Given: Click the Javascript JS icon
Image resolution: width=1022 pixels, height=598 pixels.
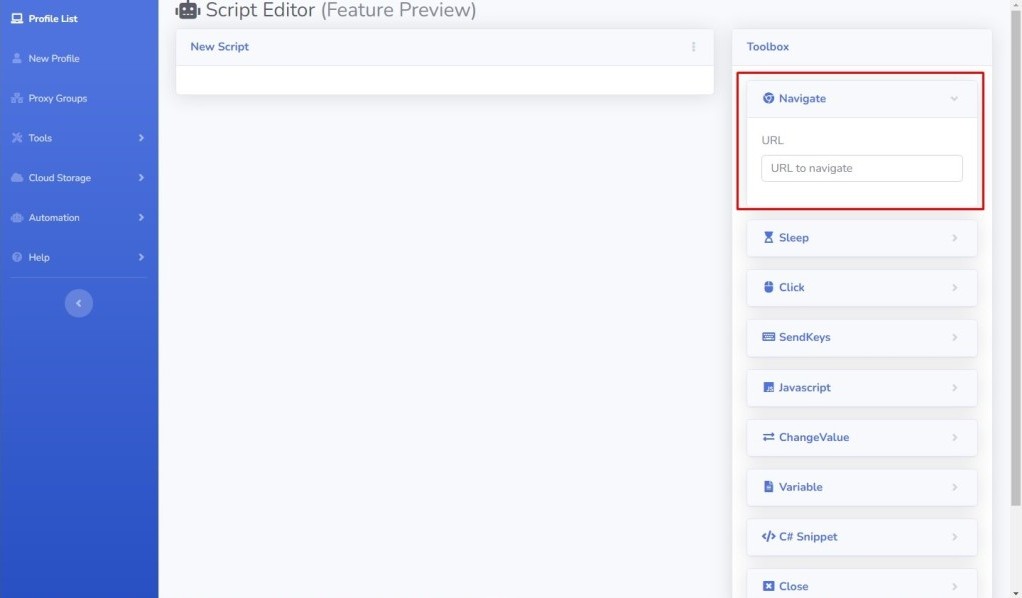Looking at the screenshot, I should click(768, 387).
